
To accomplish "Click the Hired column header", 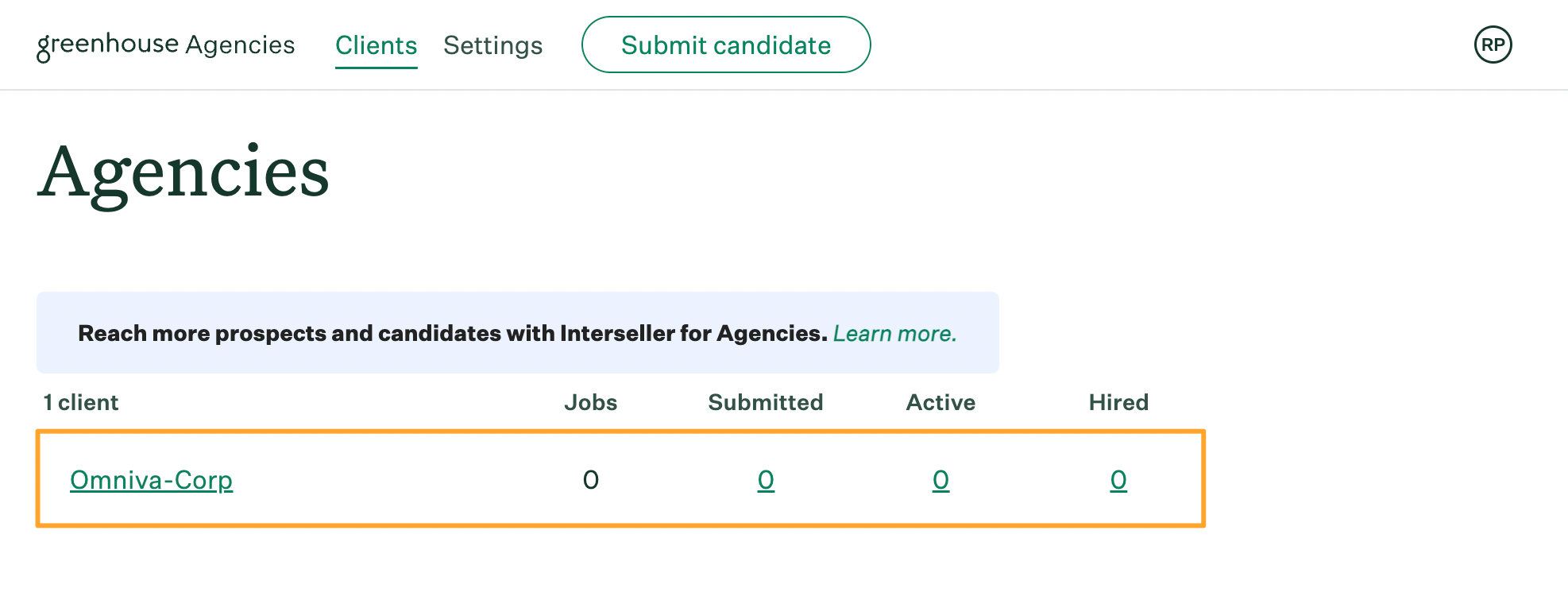I will coord(1118,402).
